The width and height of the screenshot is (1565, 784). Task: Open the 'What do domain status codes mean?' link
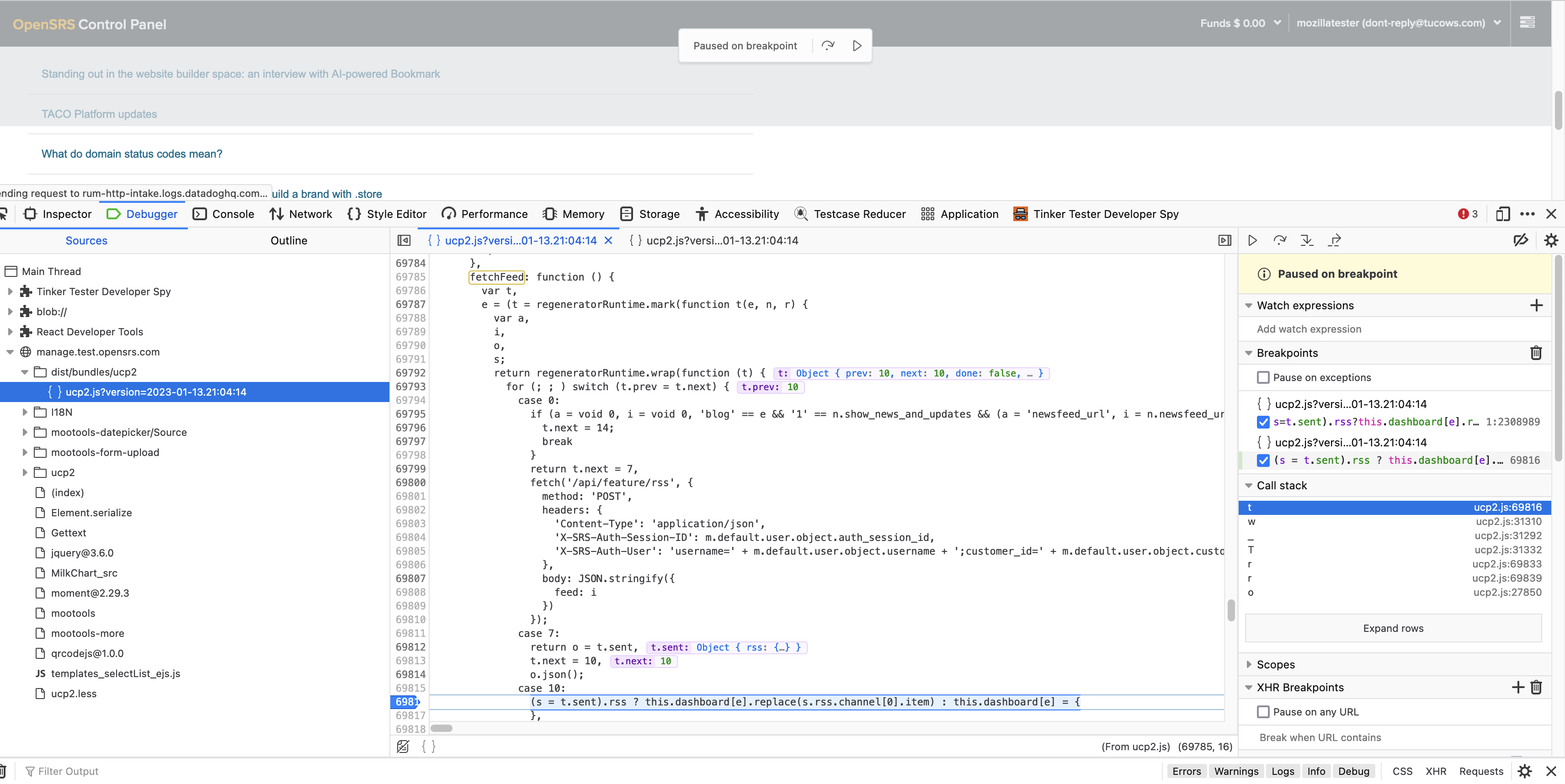pyautogui.click(x=131, y=154)
